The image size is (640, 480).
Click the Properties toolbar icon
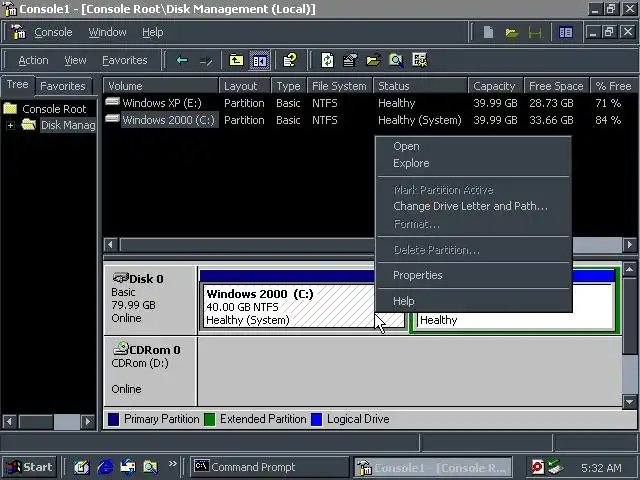click(x=350, y=60)
